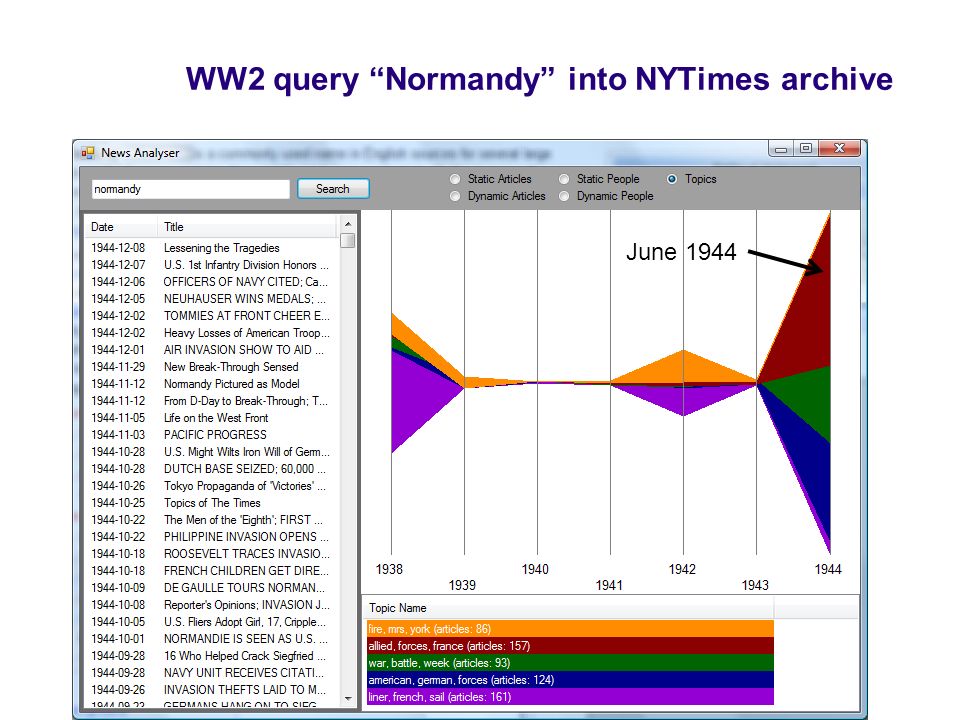This screenshot has height=720, width=960.
Task: Select 'Reporter's Opinions; INVASION' article
Action: [211, 605]
